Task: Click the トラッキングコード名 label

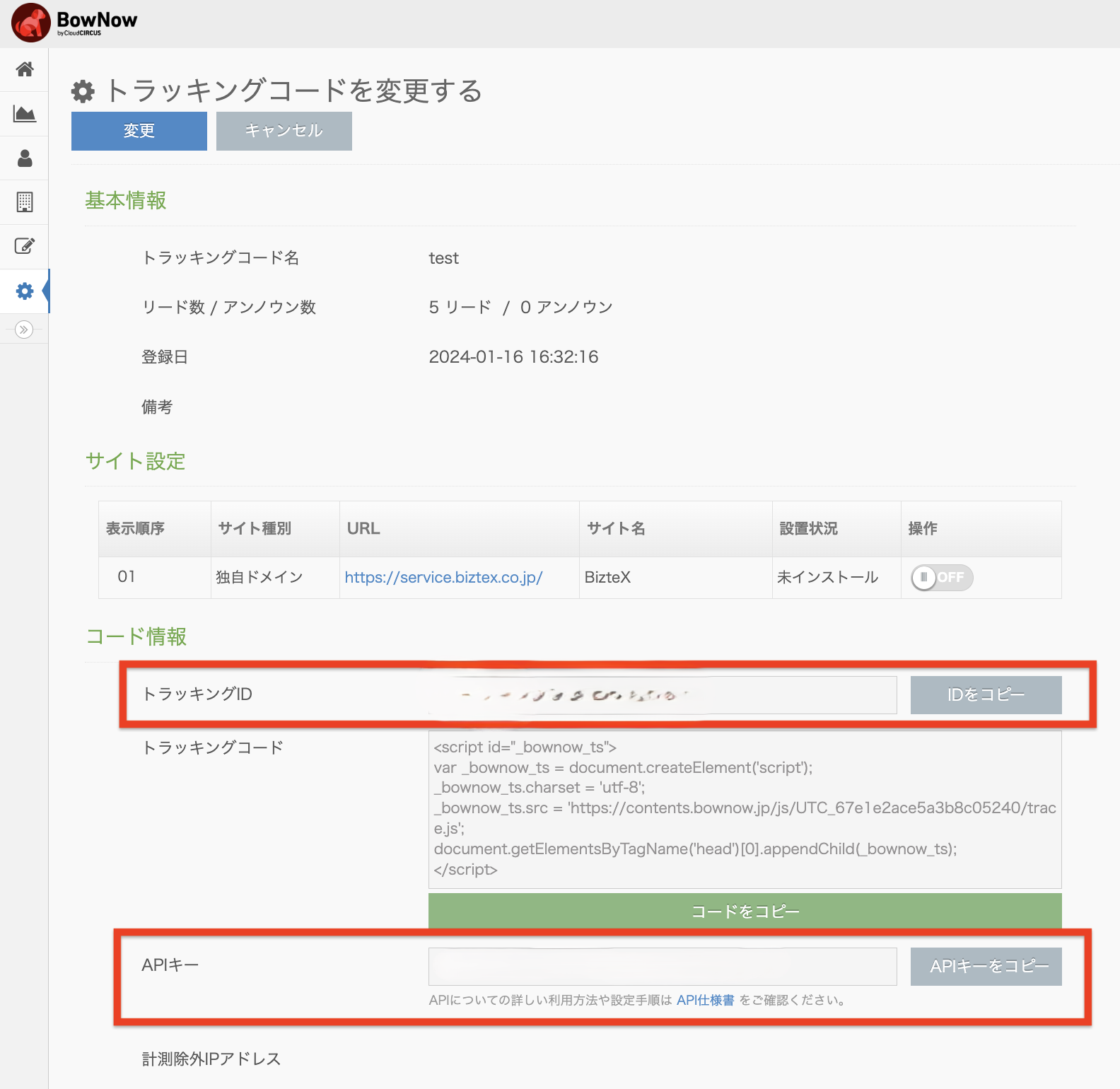Action: pyautogui.click(x=221, y=257)
